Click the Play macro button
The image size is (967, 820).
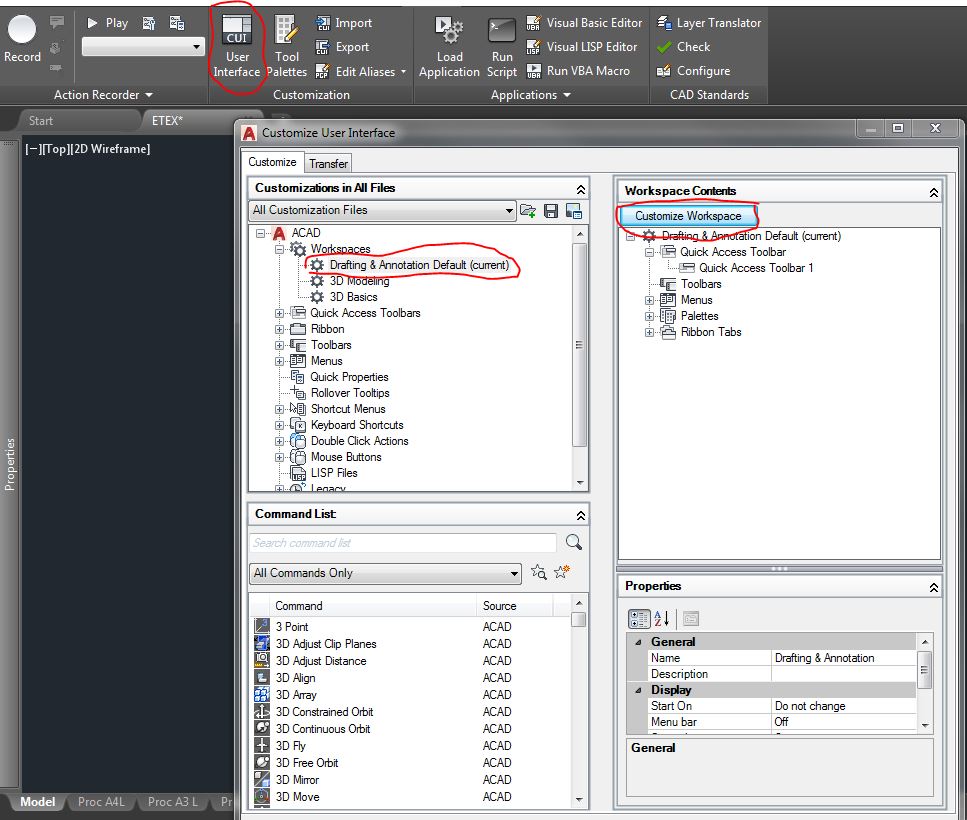pos(107,23)
